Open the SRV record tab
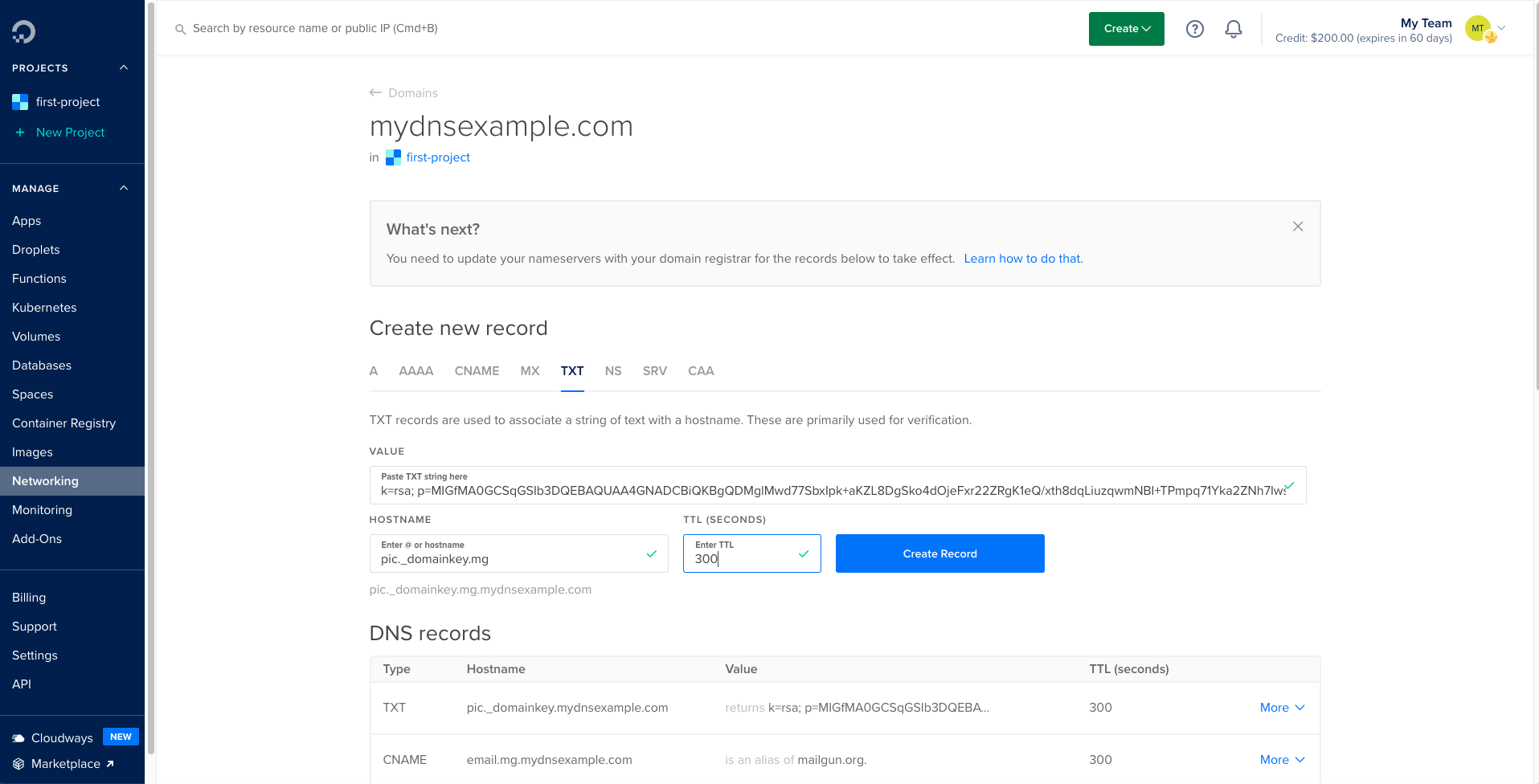 [x=655, y=371]
